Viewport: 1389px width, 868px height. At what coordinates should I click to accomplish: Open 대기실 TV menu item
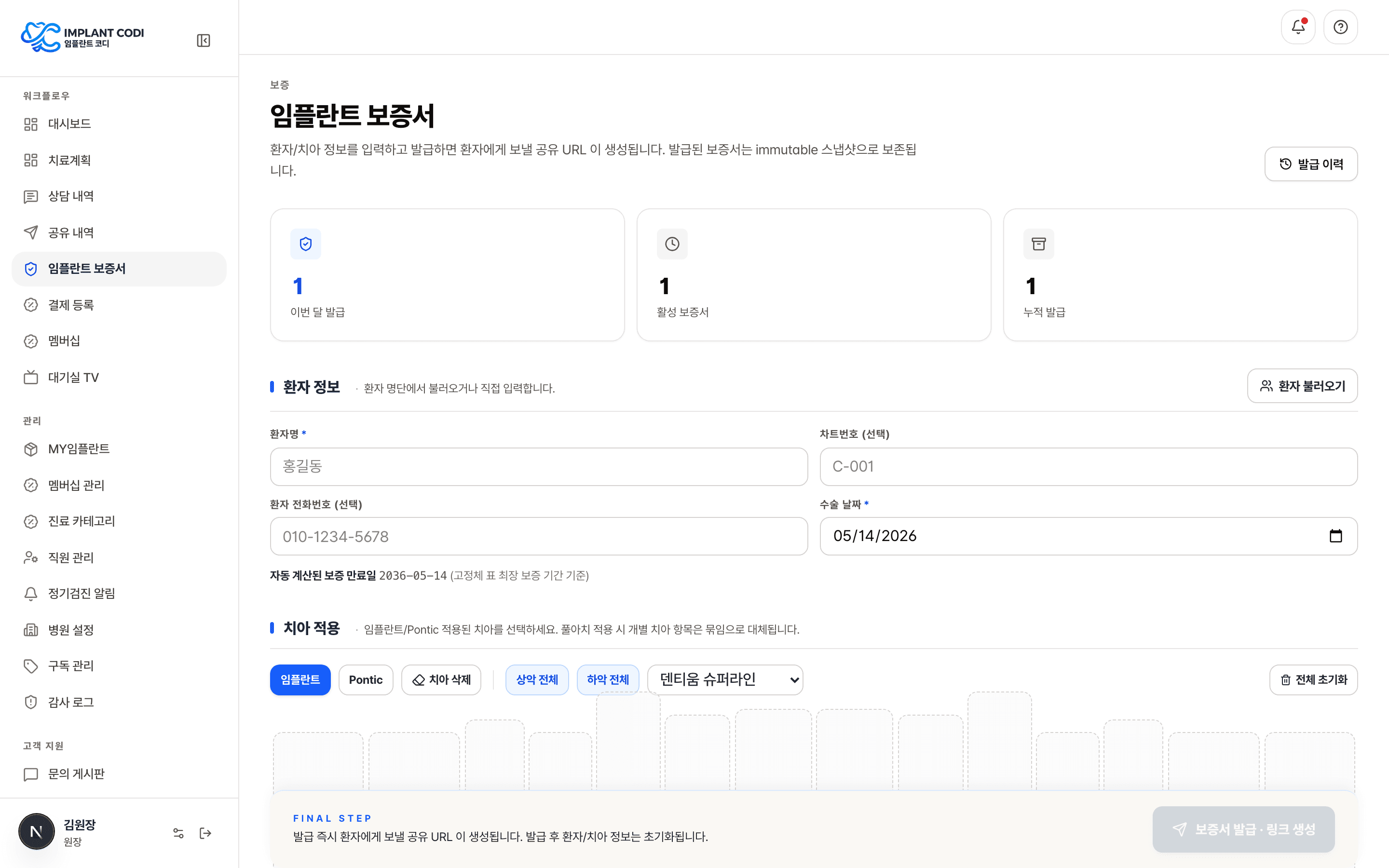[119, 377]
